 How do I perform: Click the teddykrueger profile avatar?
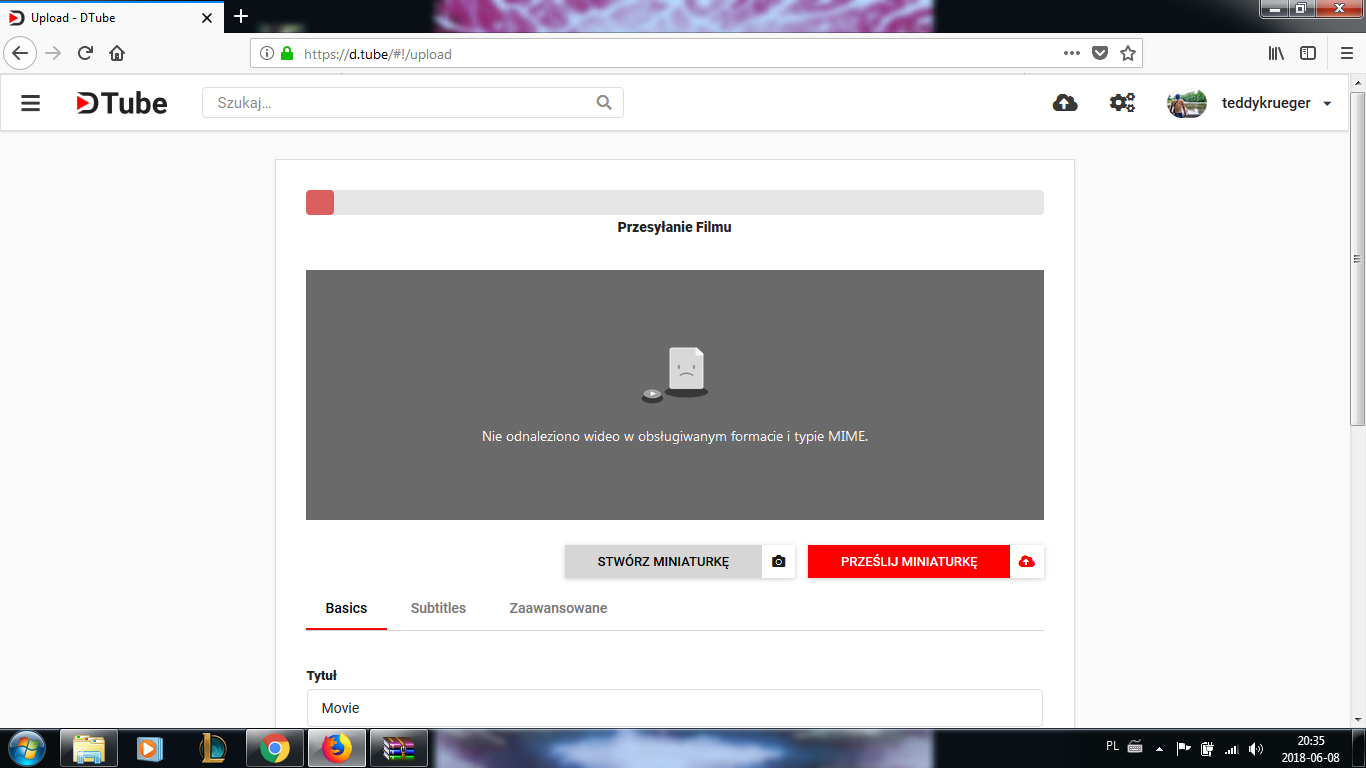coord(1187,103)
